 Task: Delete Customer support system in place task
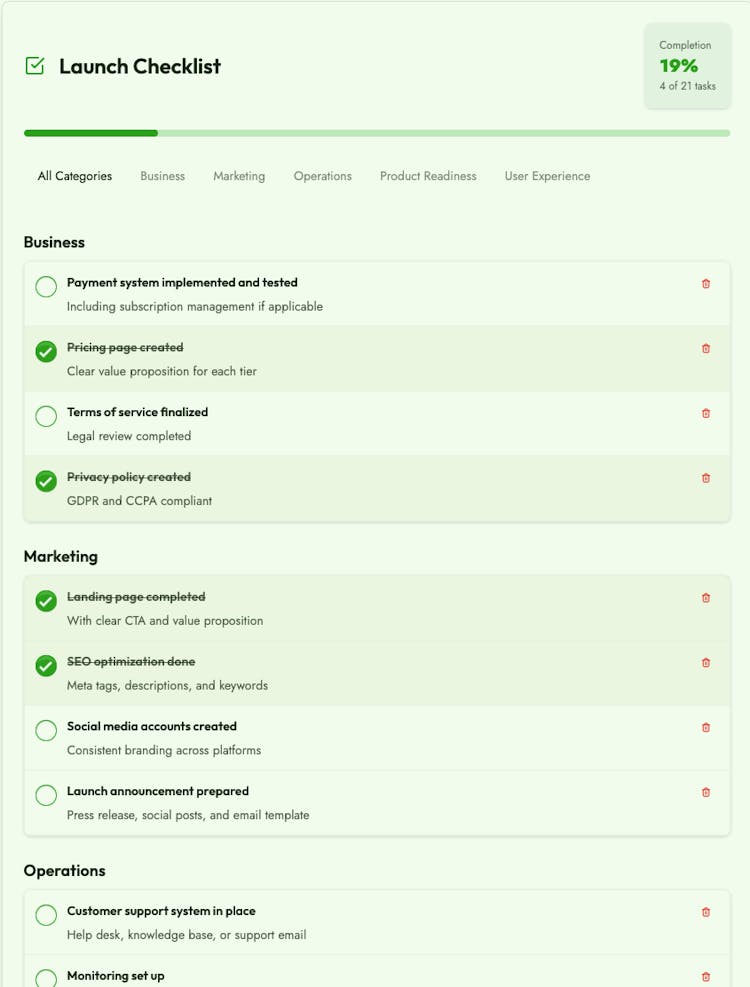(x=705, y=912)
